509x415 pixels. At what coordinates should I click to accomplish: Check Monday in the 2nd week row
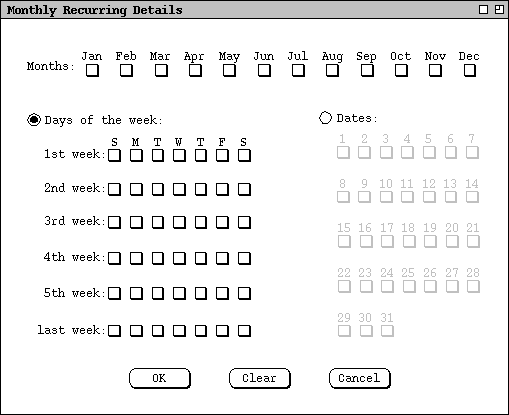pyautogui.click(x=136, y=189)
